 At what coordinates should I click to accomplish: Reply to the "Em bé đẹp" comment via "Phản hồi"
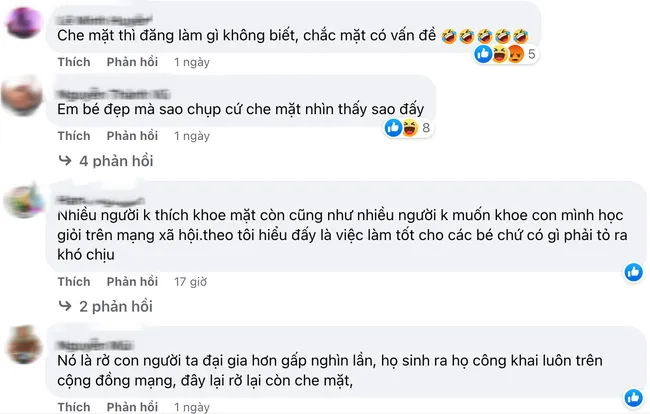(x=132, y=135)
